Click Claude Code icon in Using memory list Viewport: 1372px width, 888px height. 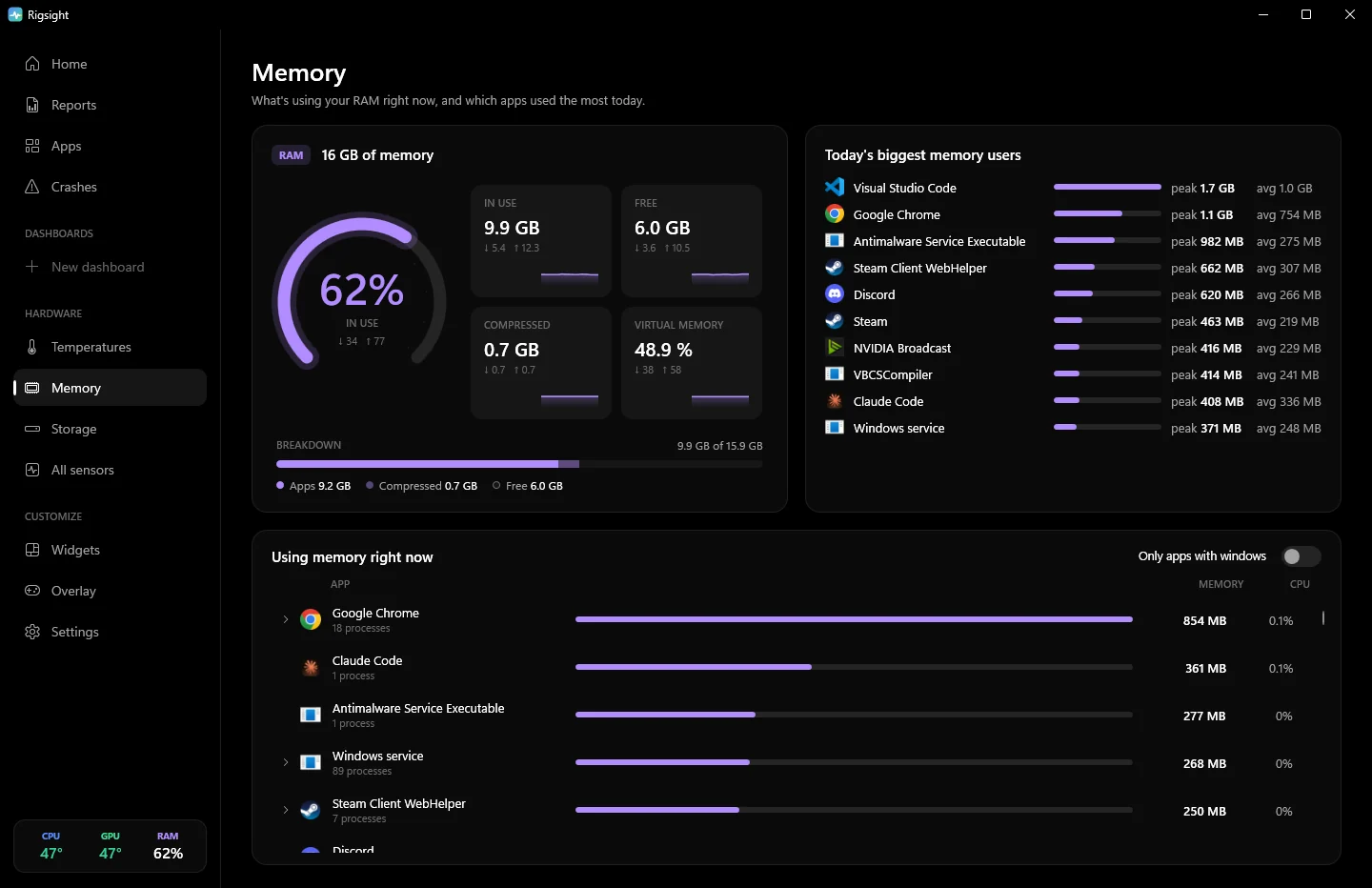(x=311, y=668)
